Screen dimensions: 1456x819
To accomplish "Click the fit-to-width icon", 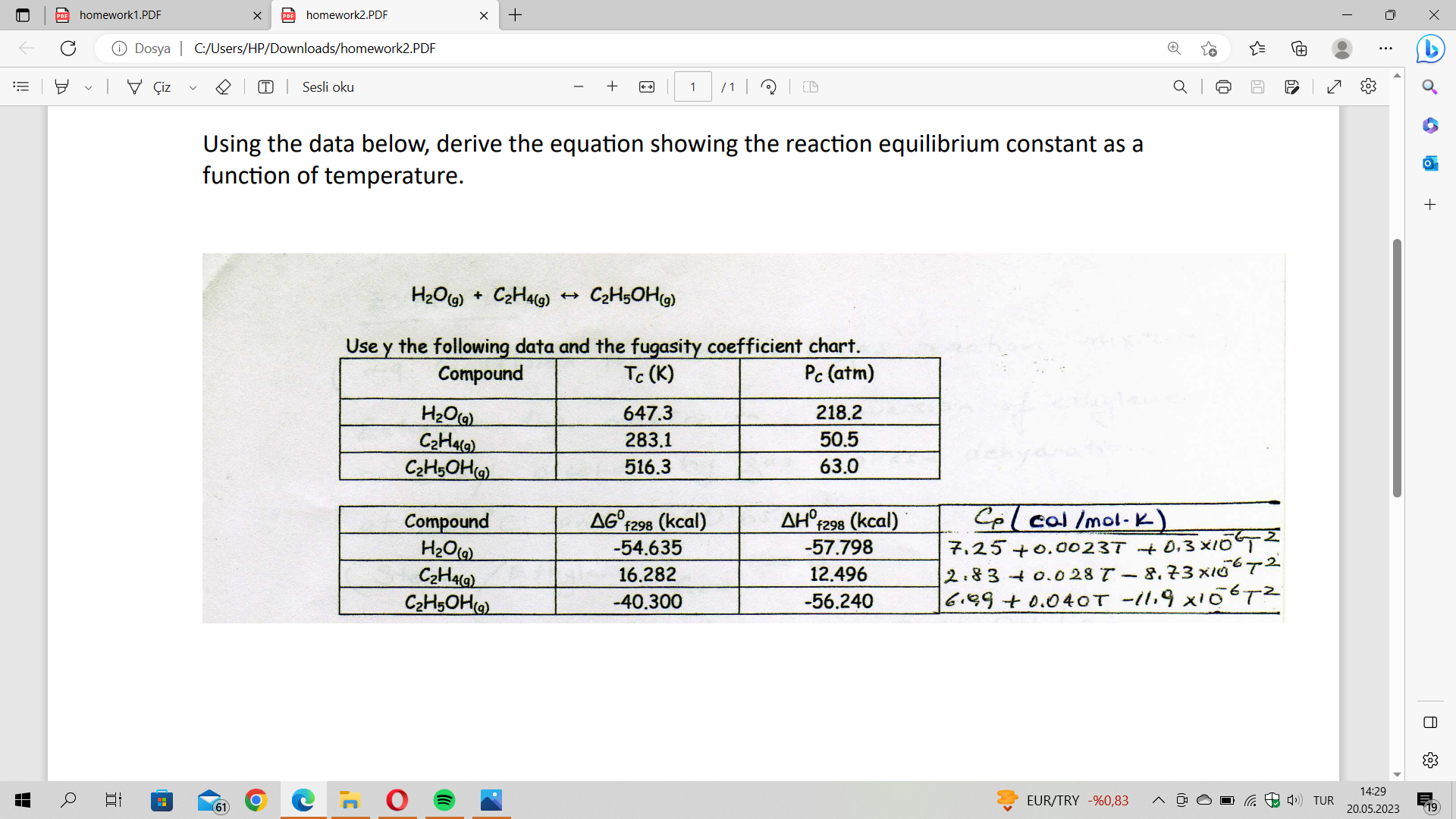I will click(x=646, y=86).
